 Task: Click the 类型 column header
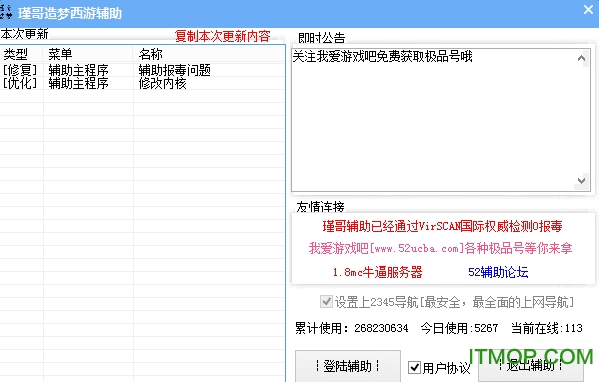tap(21, 54)
